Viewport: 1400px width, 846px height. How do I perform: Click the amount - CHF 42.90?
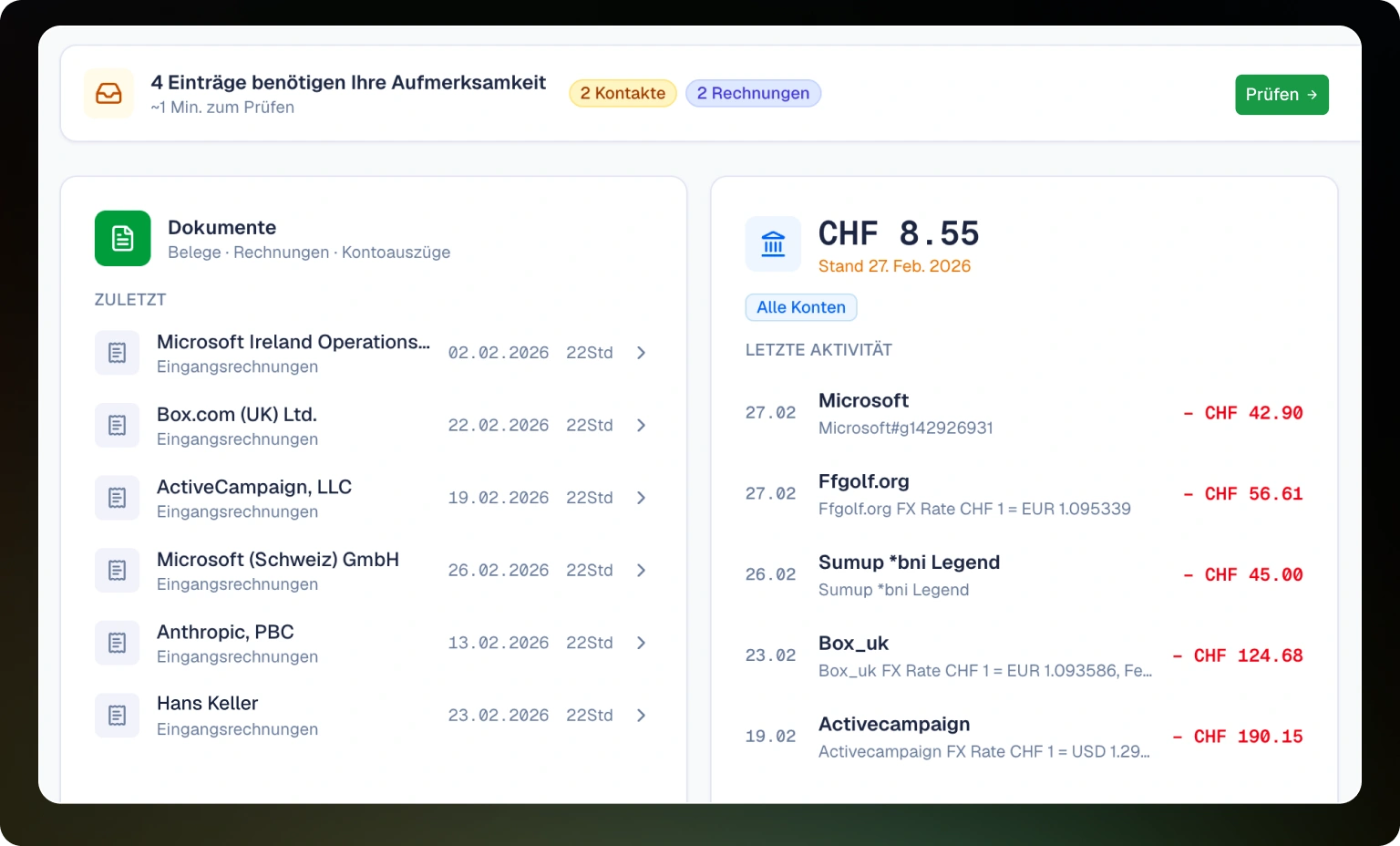pyautogui.click(x=1243, y=413)
